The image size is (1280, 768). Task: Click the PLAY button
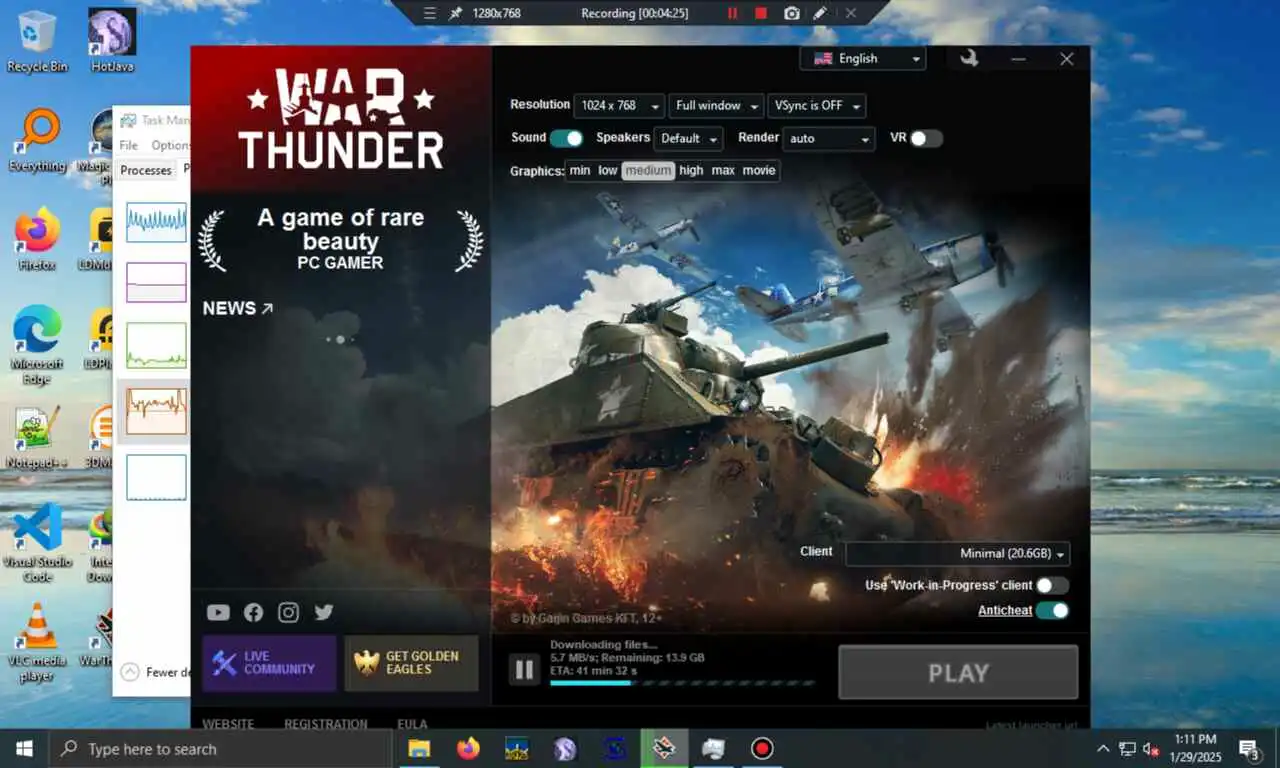[958, 672]
